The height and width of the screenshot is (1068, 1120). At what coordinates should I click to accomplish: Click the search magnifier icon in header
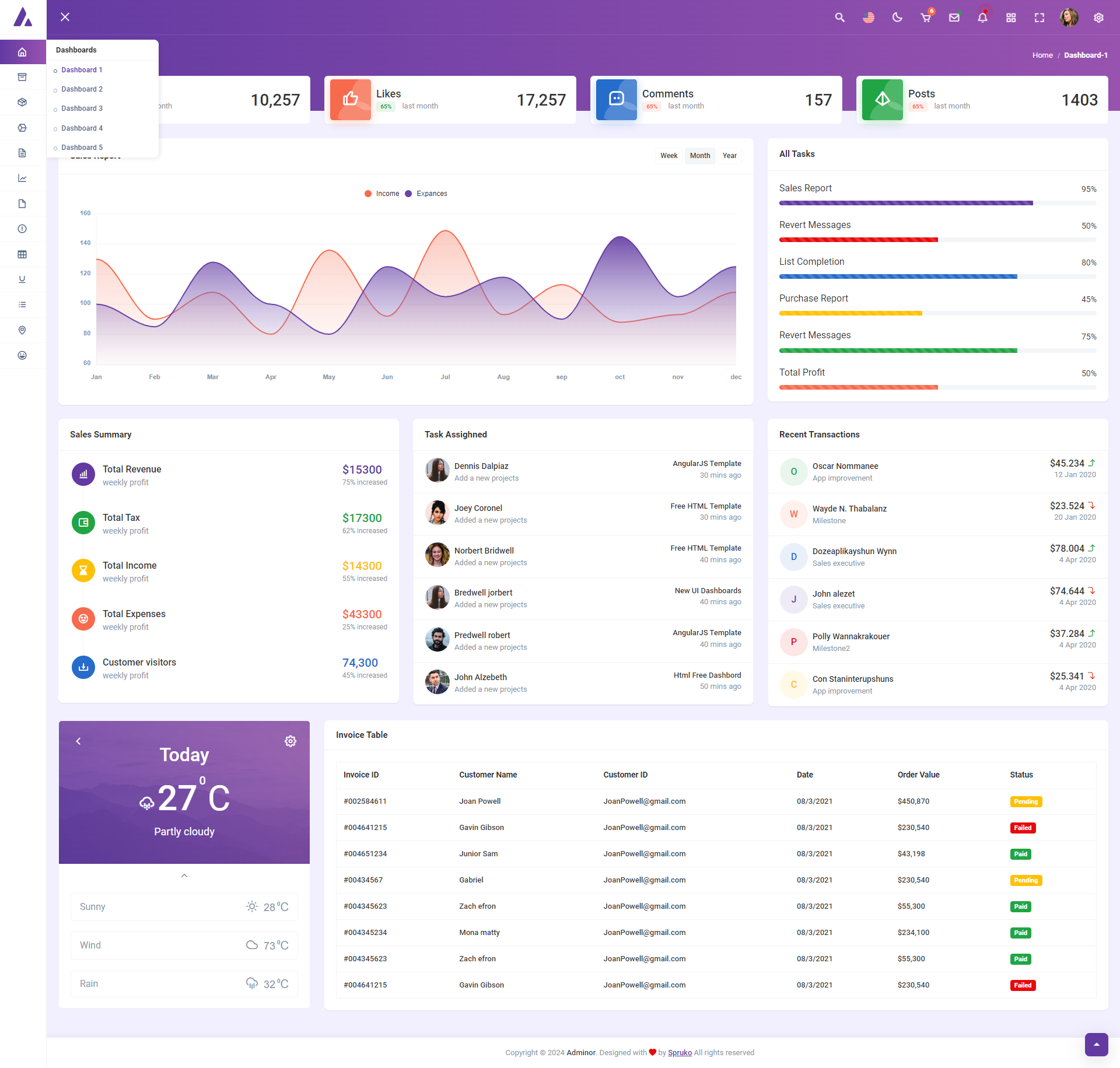(839, 17)
